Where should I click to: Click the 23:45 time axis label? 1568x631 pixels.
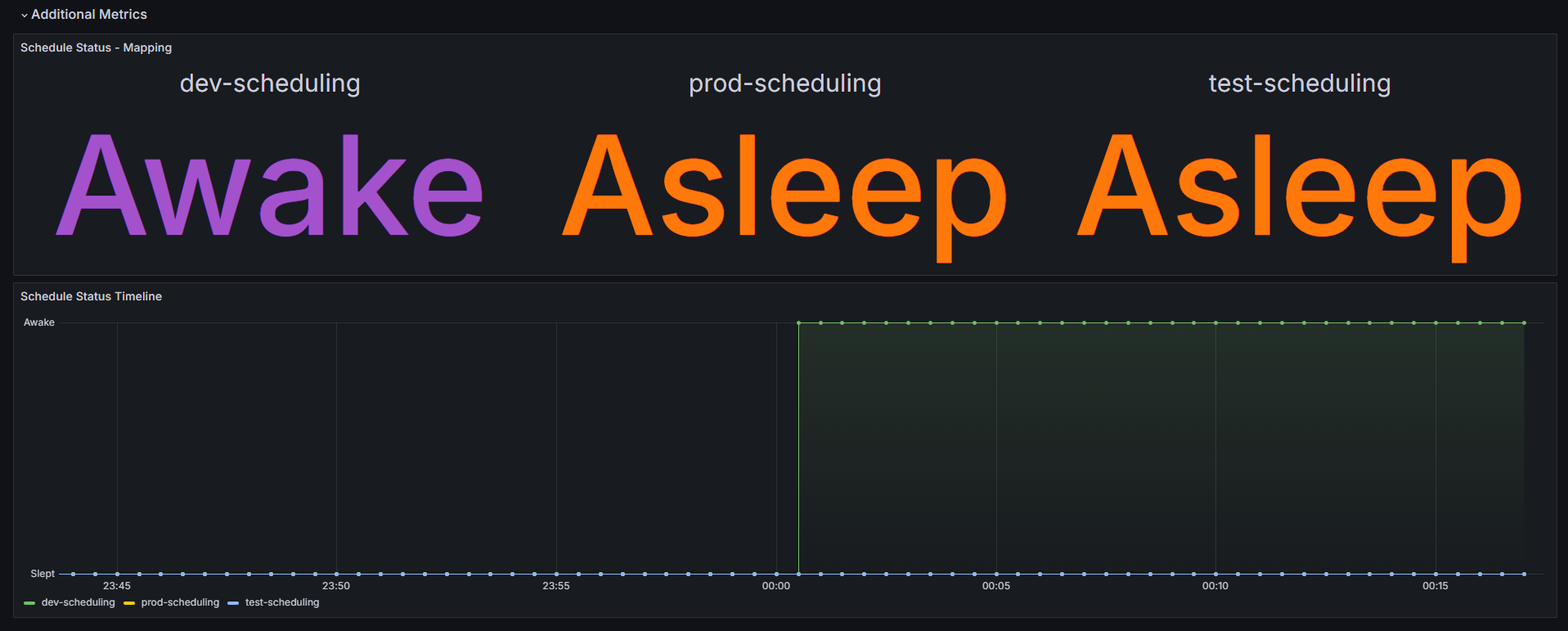coord(117,586)
